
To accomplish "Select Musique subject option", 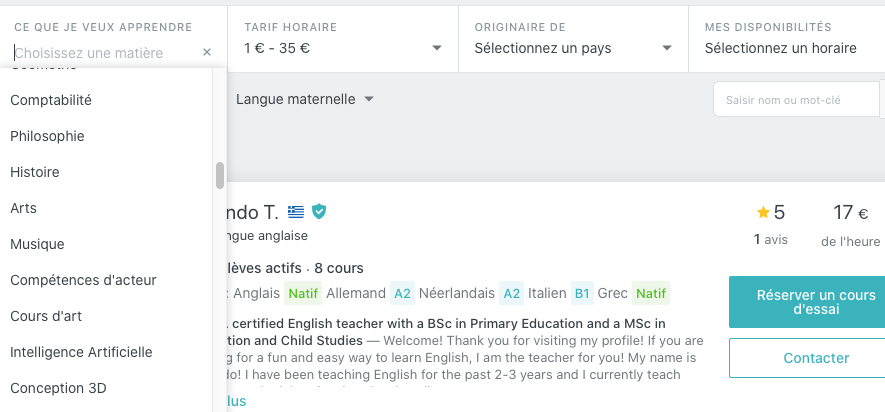I will point(37,244).
